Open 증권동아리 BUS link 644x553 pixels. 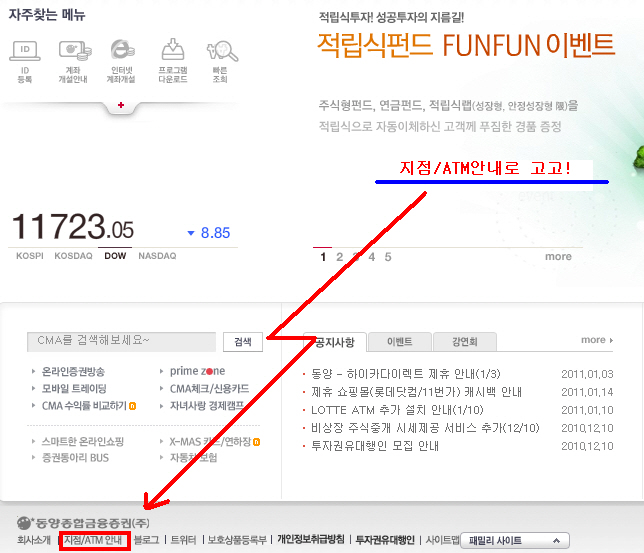point(75,458)
